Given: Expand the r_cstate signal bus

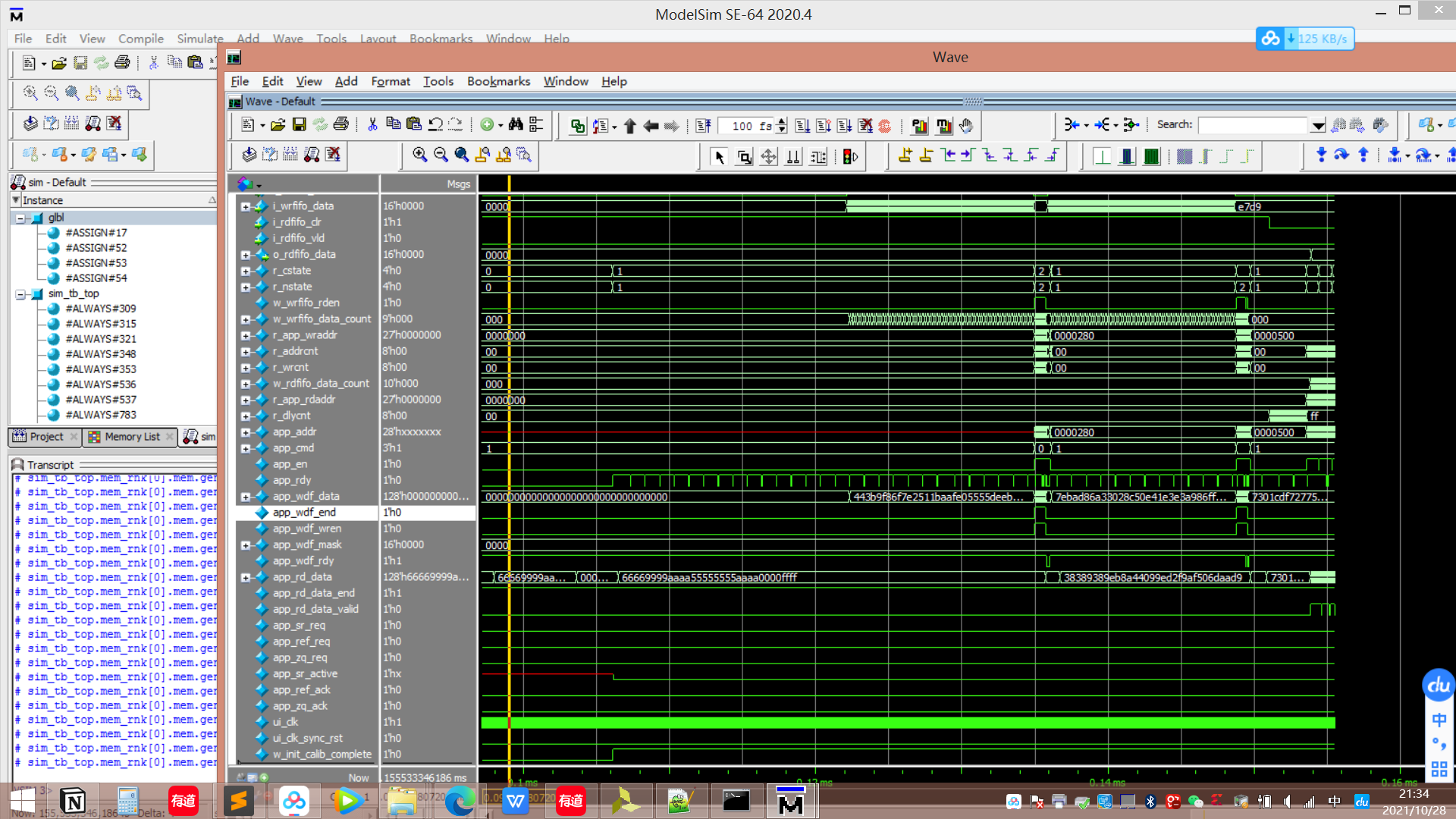Looking at the screenshot, I should click(x=246, y=271).
